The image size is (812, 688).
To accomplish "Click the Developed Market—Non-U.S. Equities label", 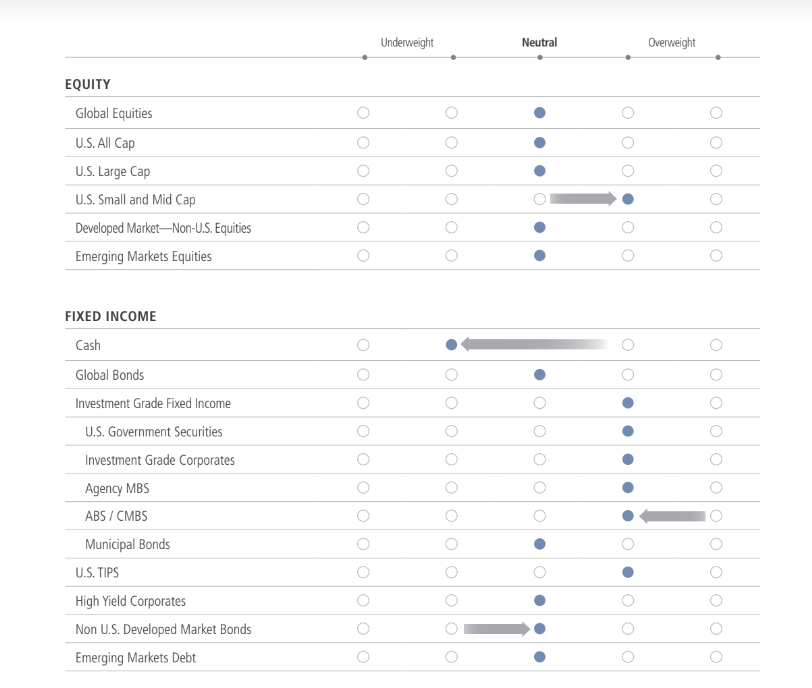I will [x=163, y=228].
